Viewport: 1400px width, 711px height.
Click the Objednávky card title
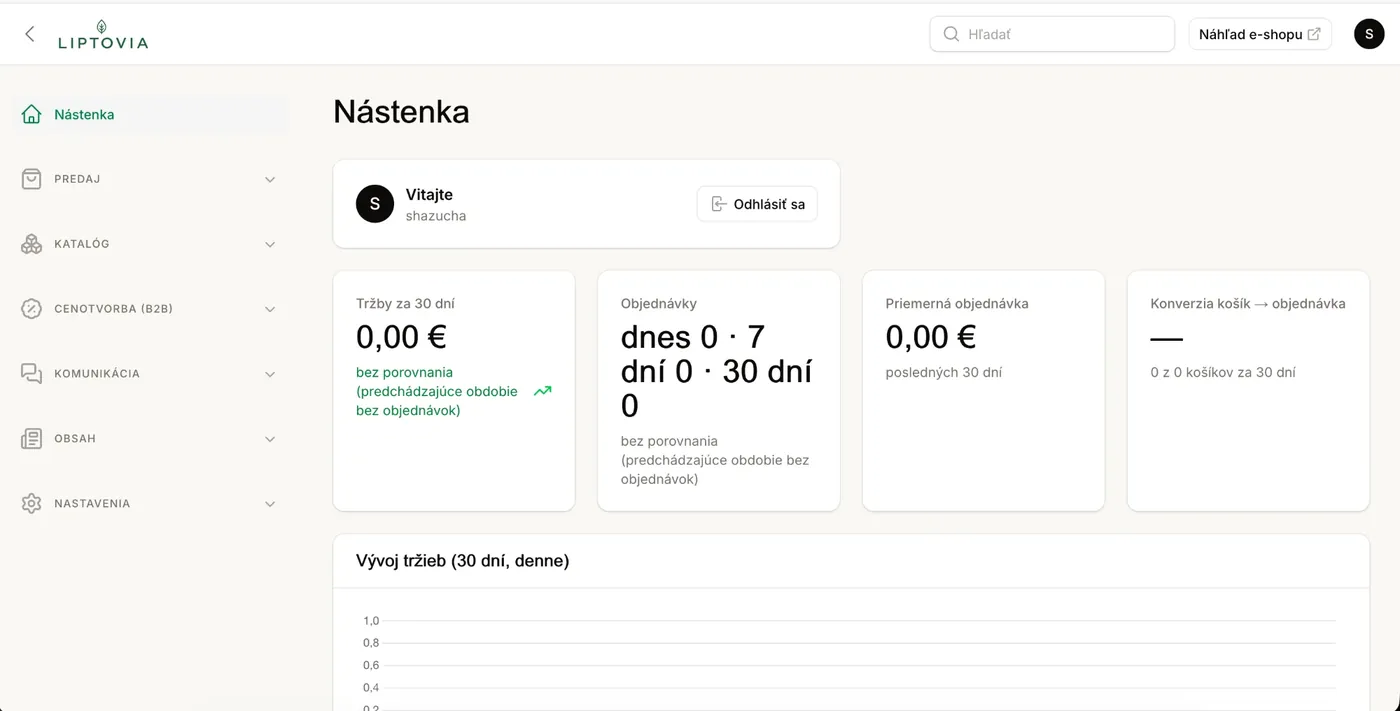(659, 303)
